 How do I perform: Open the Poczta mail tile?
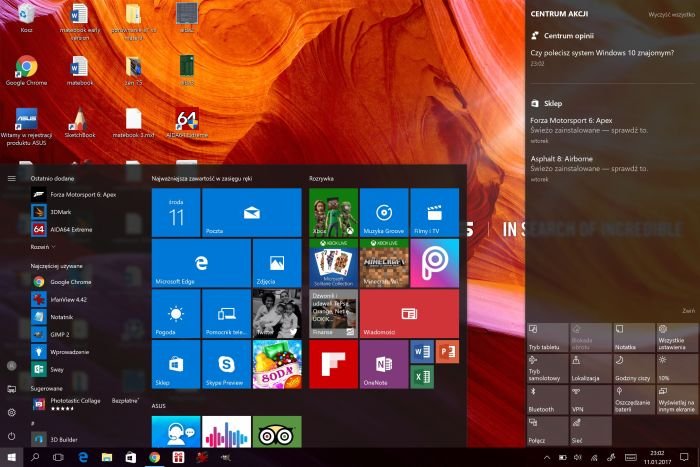252,213
